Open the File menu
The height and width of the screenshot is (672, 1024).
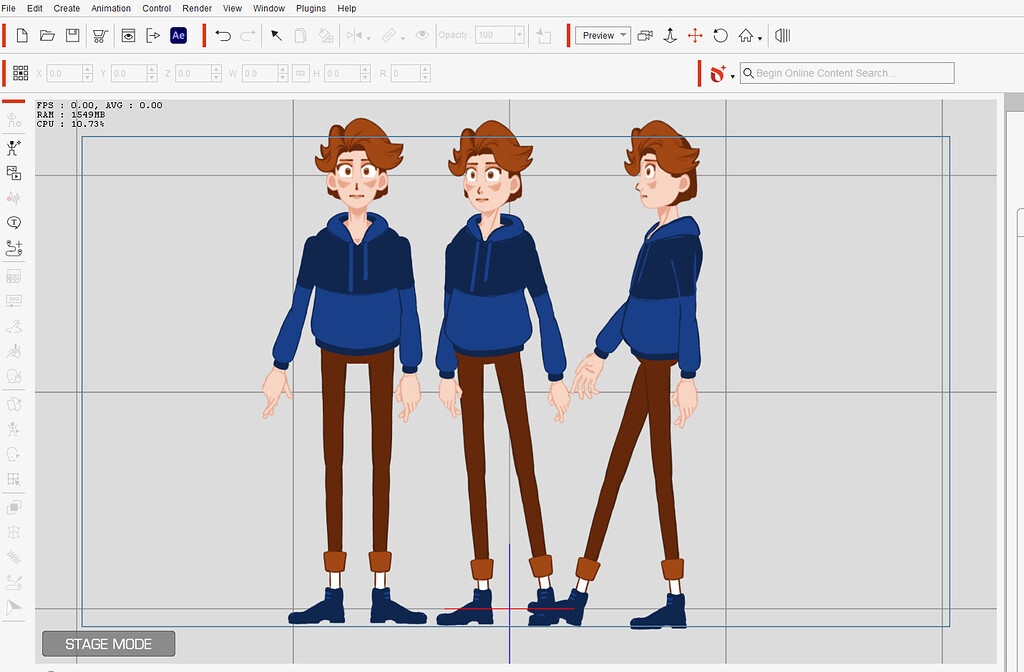coord(8,8)
